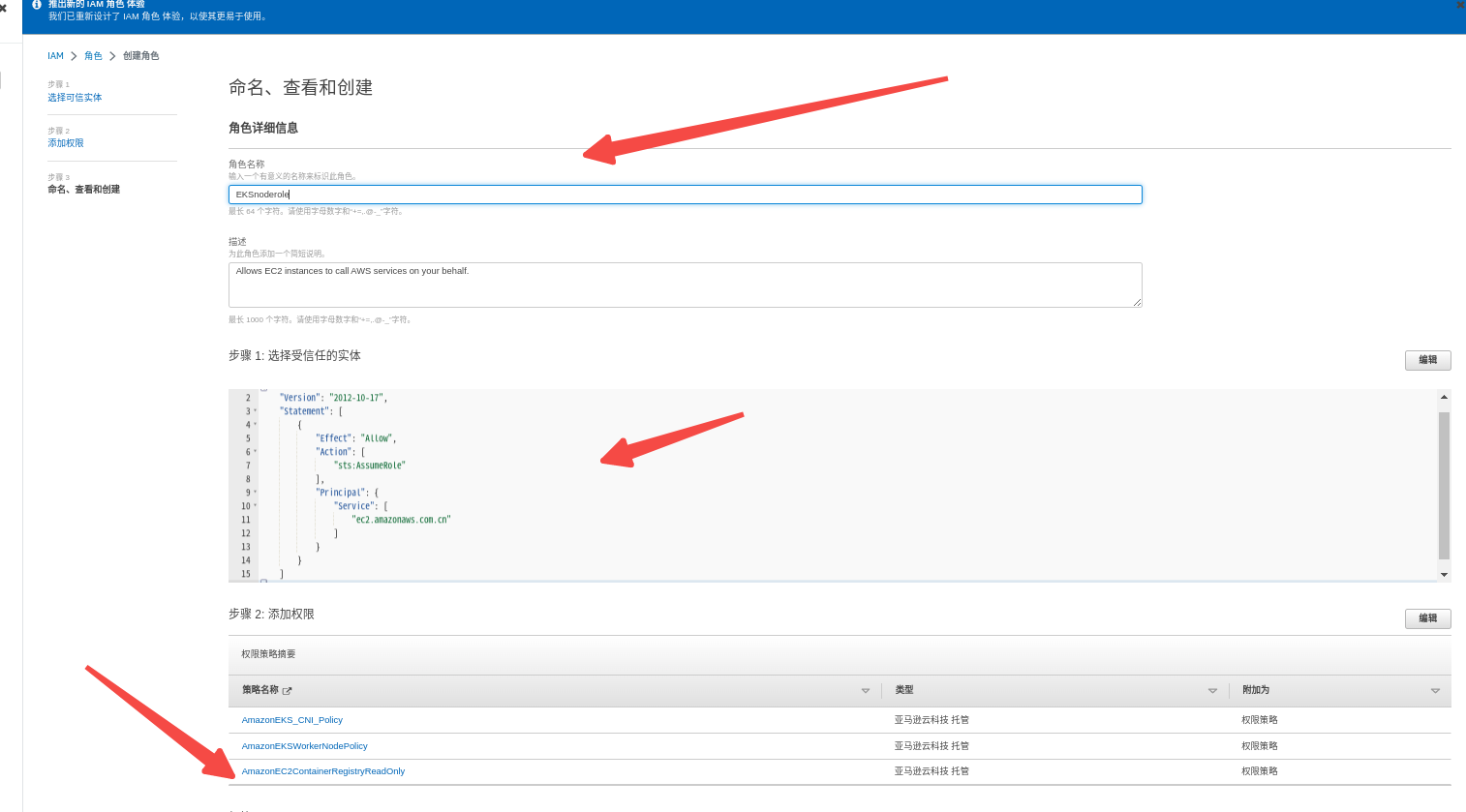Collapse the code fold arrow on line 10
Screen dimensions: 1466x812
click(256, 506)
